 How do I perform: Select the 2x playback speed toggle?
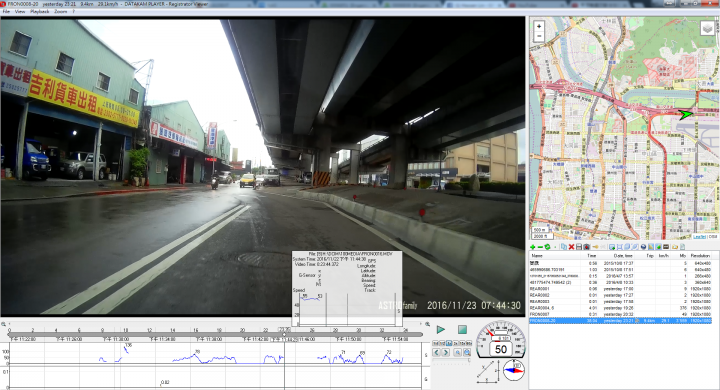click(456, 343)
